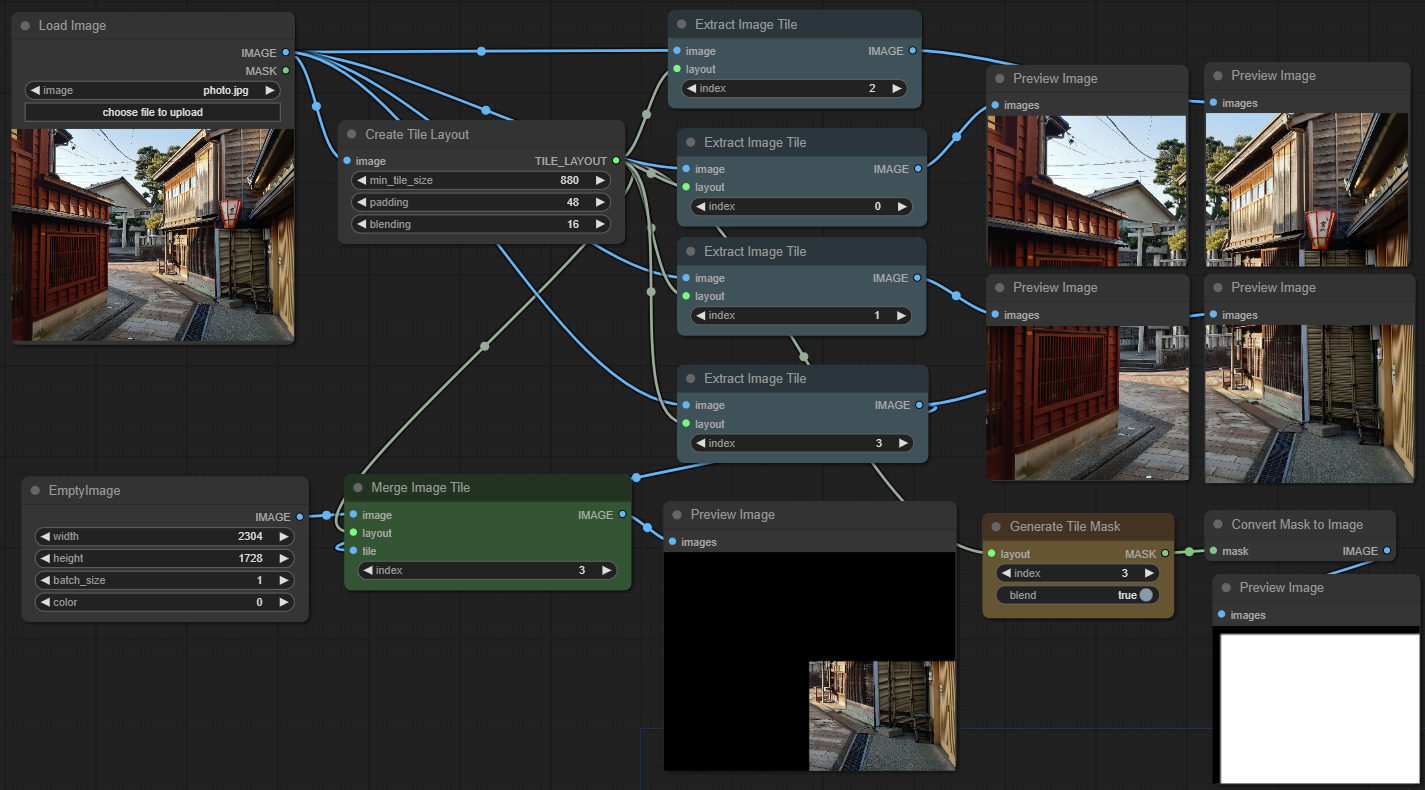This screenshot has width=1425, height=790.
Task: Click the choose file to upload button
Action: click(152, 112)
